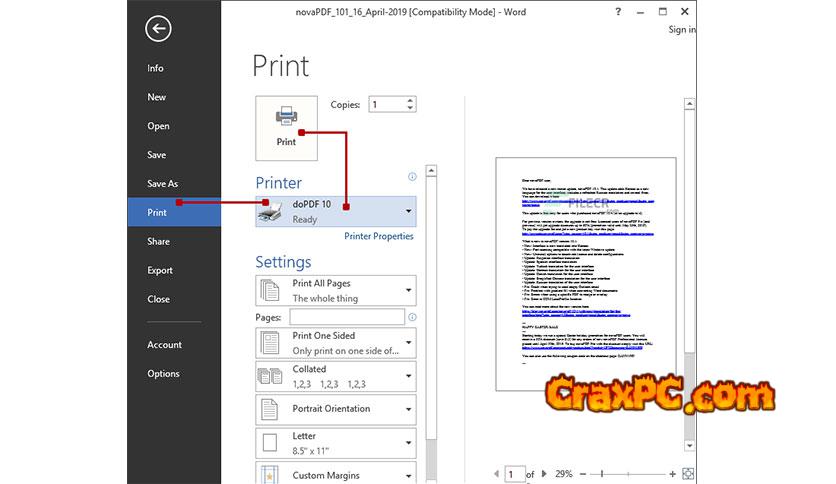The height and width of the screenshot is (484, 836).
Task: Go to Options in the sidebar
Action: pyautogui.click(x=163, y=374)
